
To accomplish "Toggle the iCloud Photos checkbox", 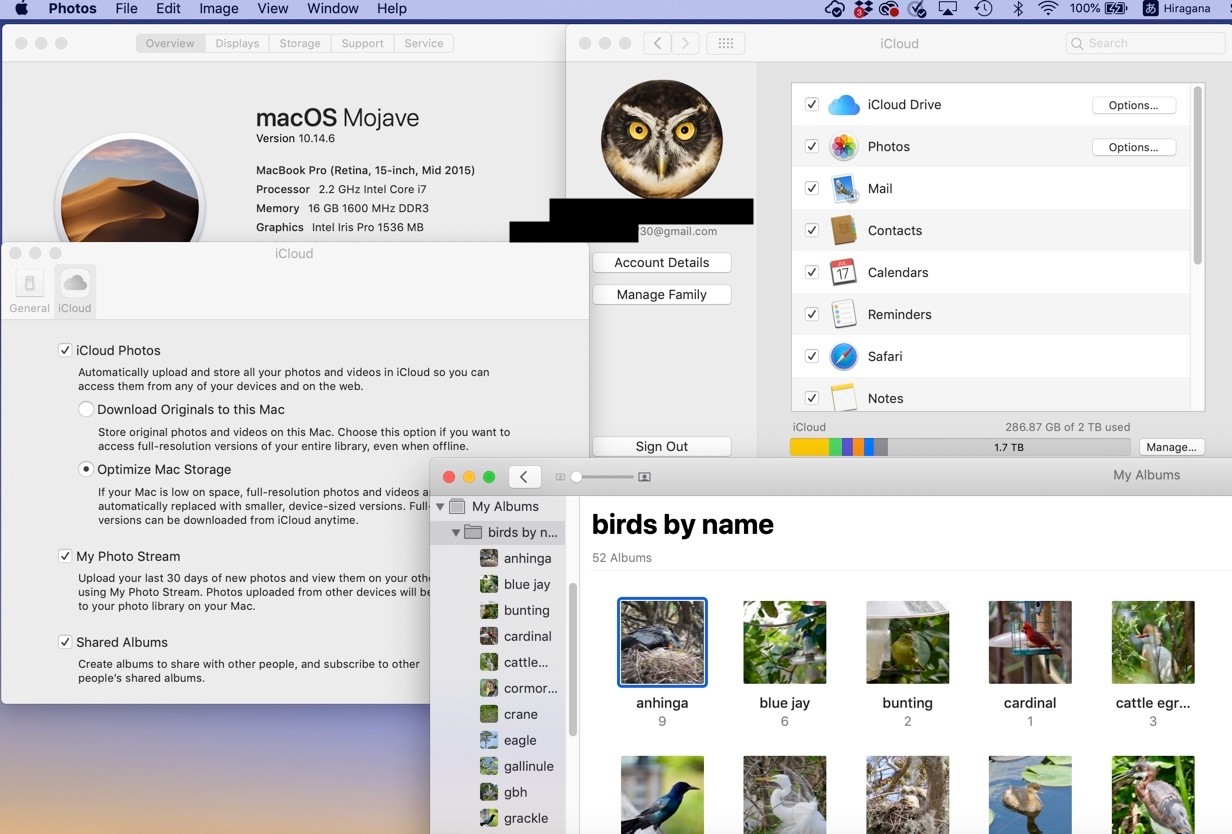I will click(65, 350).
